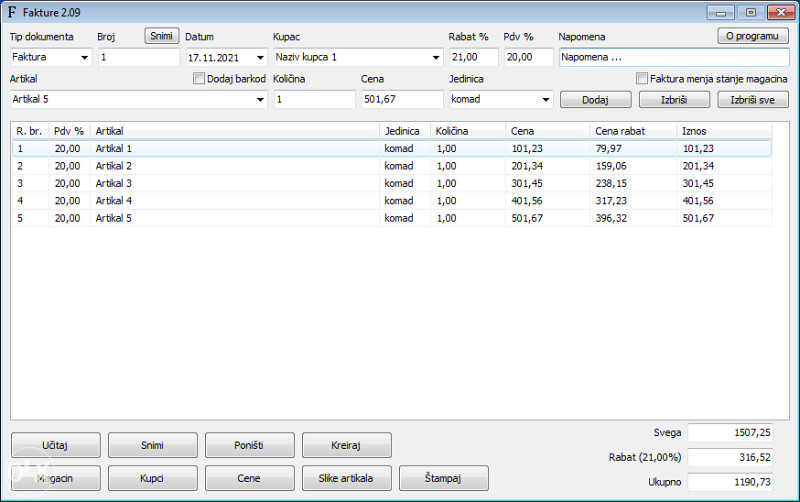The image size is (800, 502).
Task: Open the Kupac combo box list
Action: [x=435, y=57]
